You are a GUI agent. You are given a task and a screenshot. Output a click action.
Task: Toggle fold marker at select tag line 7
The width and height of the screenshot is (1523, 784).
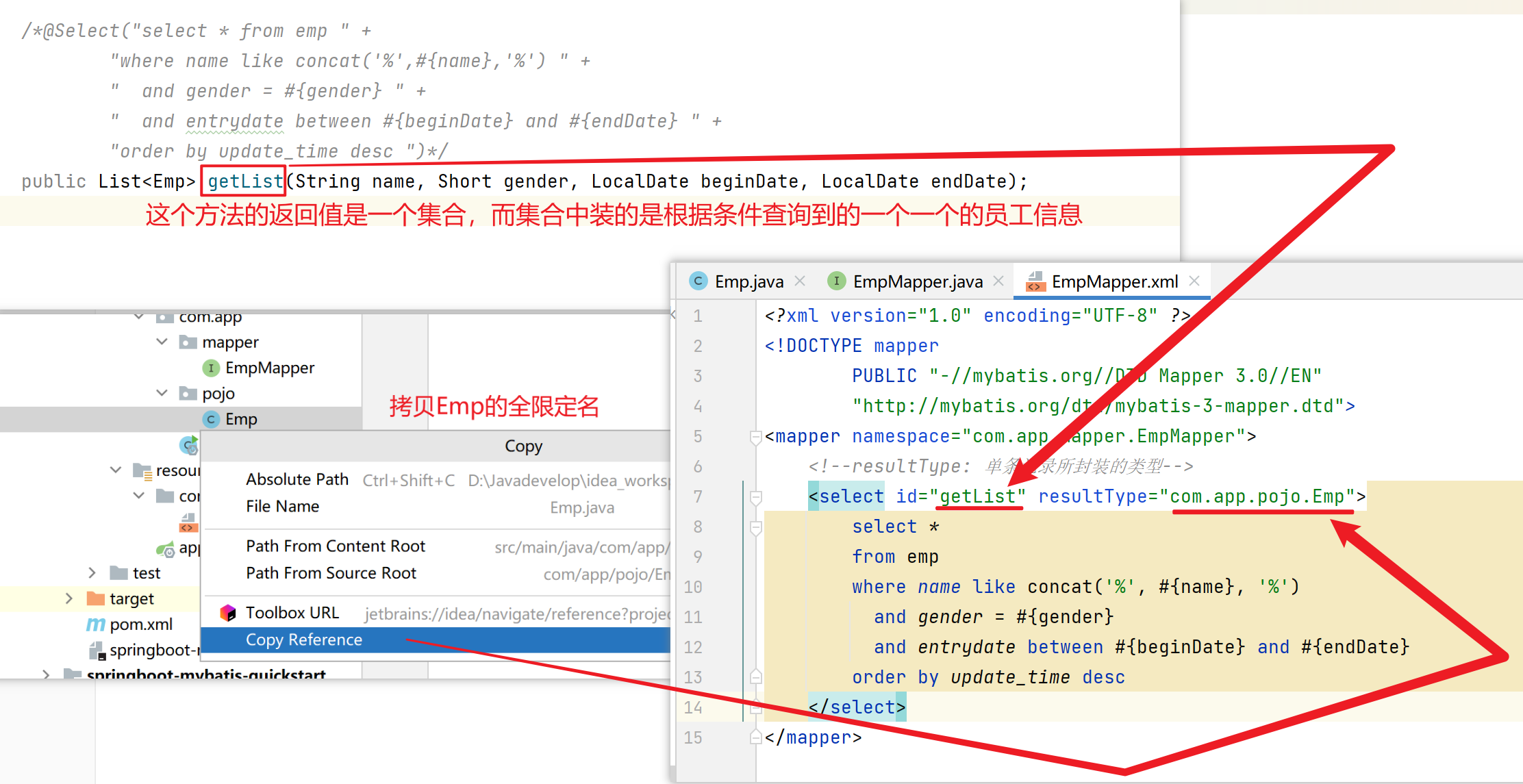pyautogui.click(x=755, y=496)
